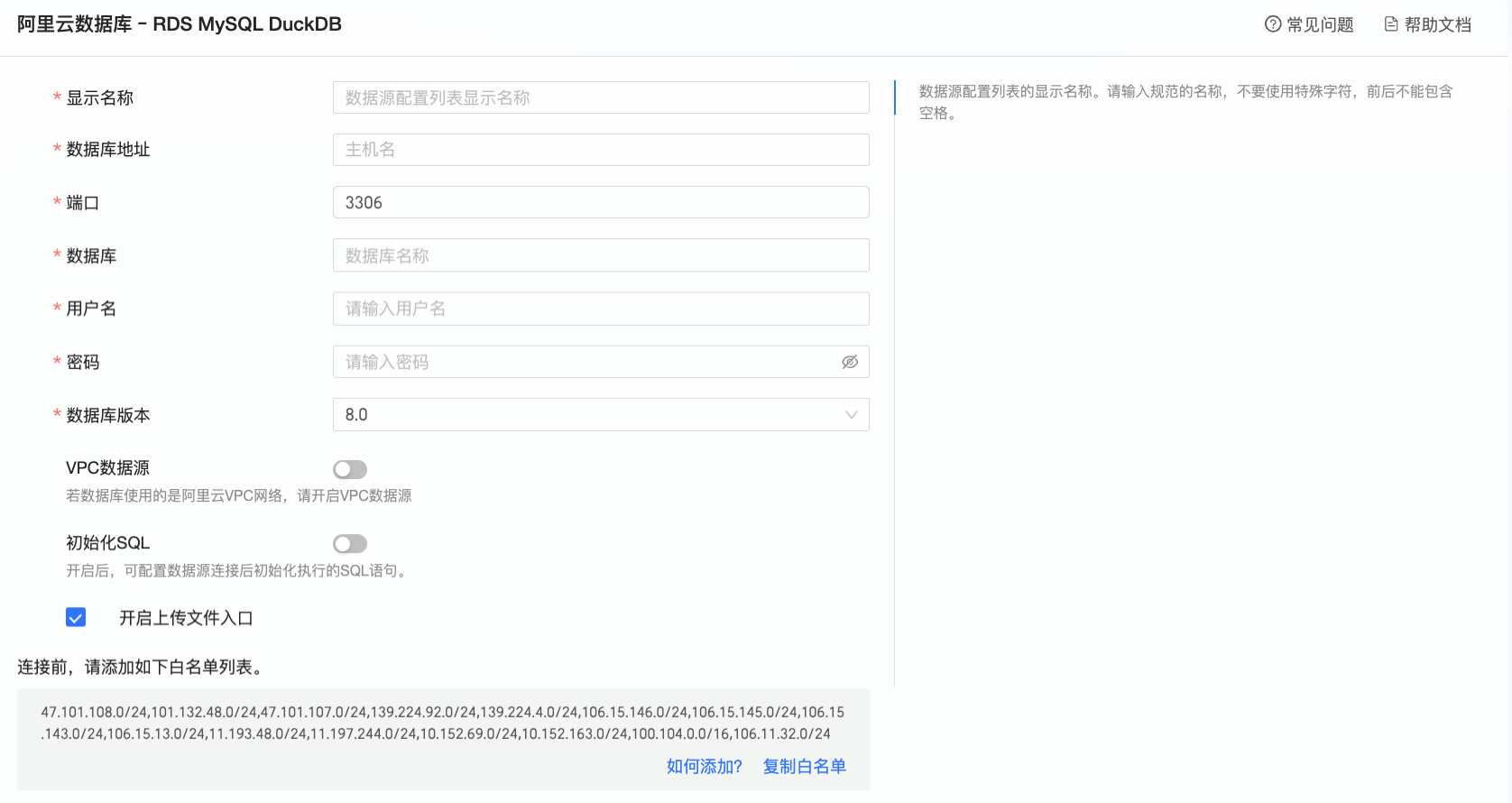Click the 用户名 field label
This screenshot has height=803, width=1512.
click(91, 309)
